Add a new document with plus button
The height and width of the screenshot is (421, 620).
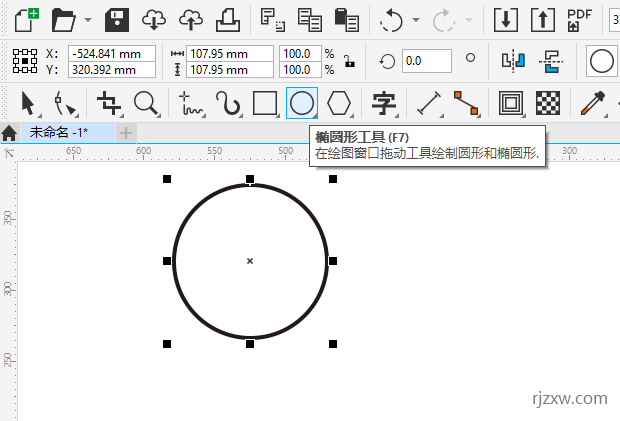coord(126,132)
